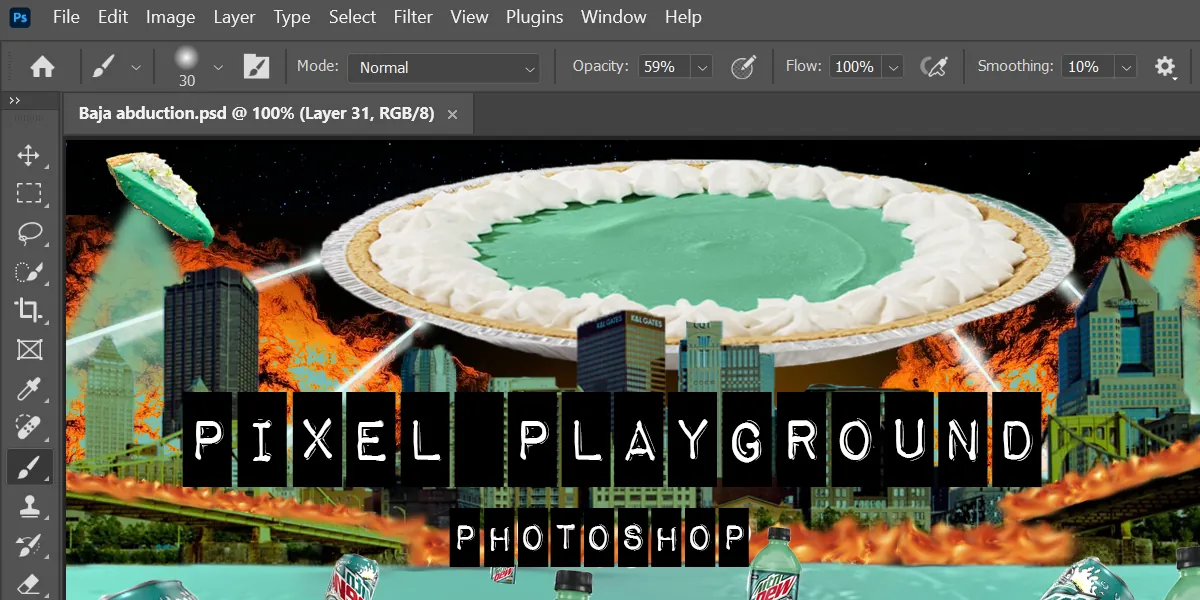Activate the Lasso tool
Image resolution: width=1200 pixels, height=600 pixels.
[28, 233]
